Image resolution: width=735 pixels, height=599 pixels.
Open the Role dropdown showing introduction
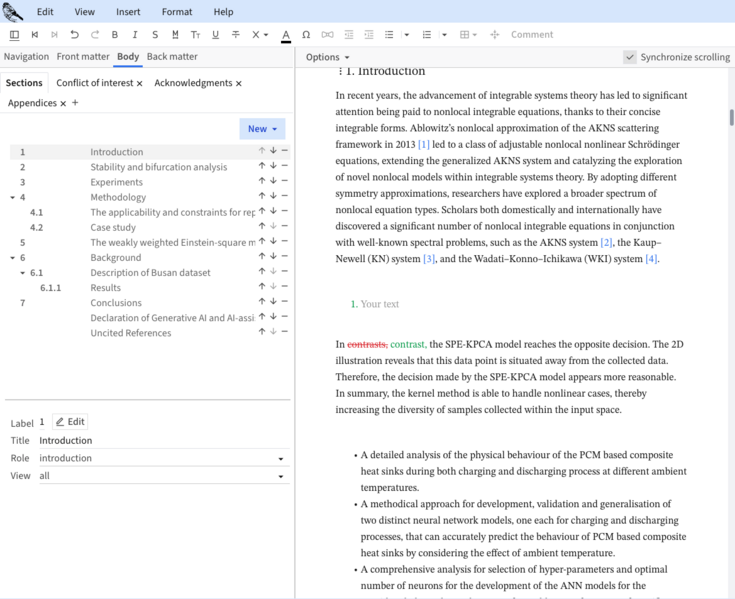164,458
